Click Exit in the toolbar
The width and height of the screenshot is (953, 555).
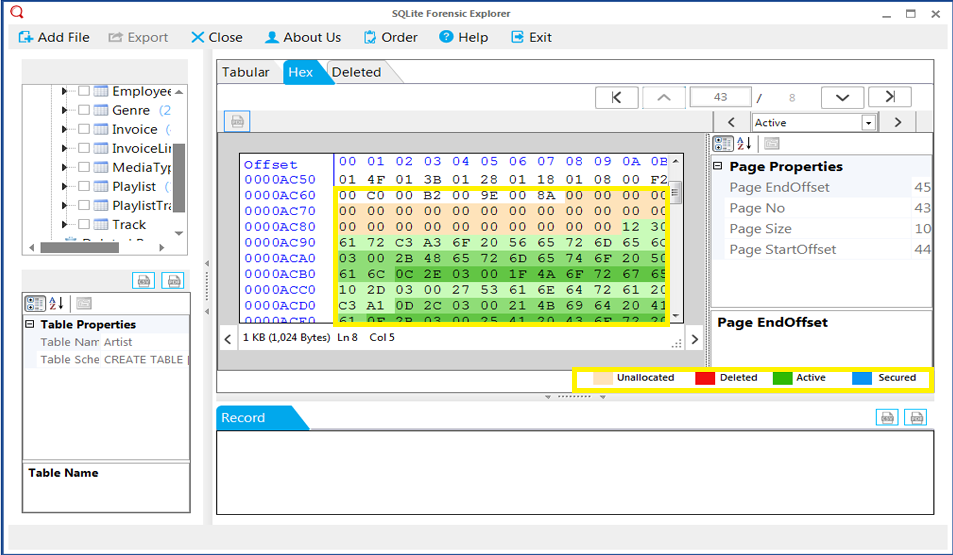point(531,38)
